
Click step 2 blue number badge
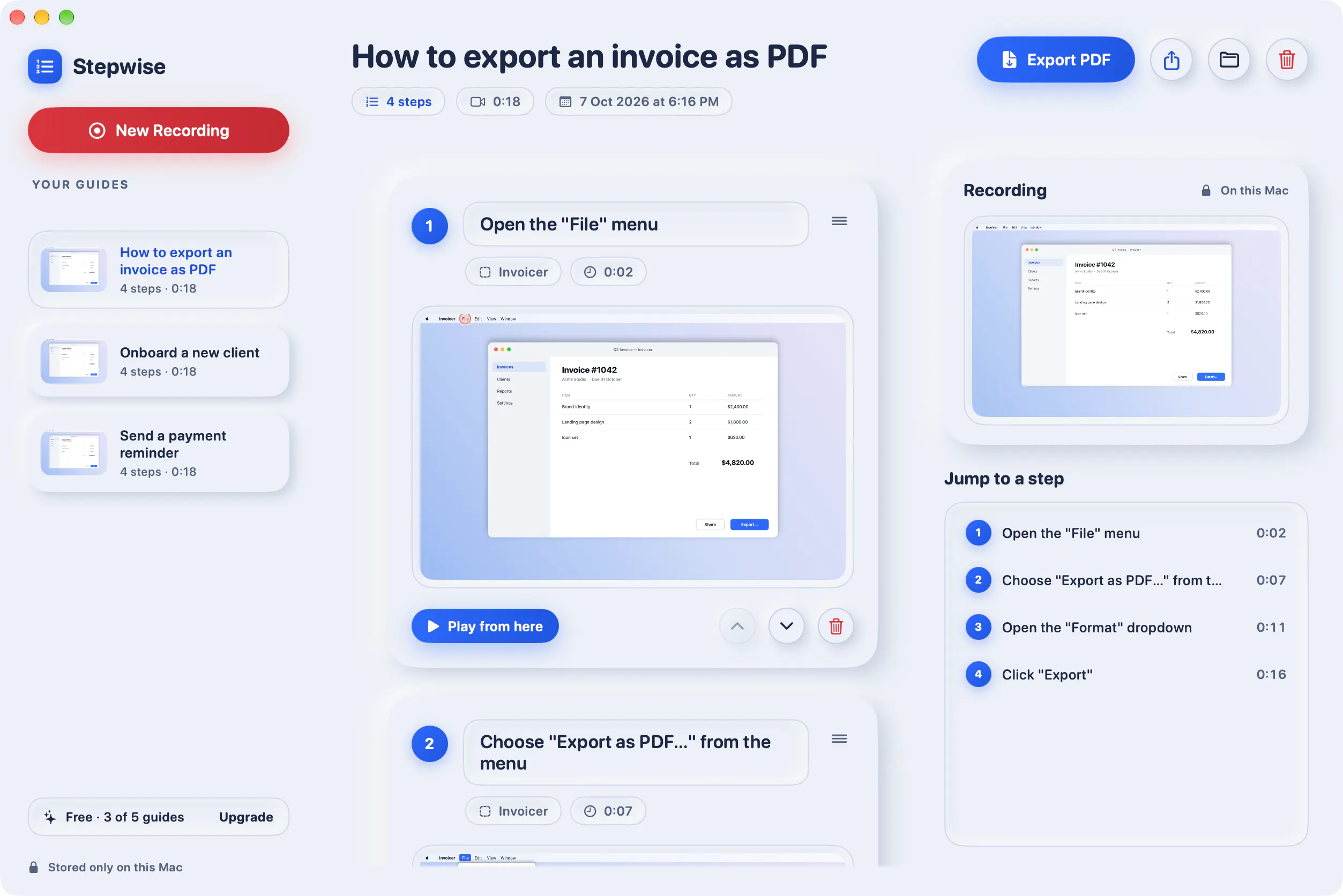click(429, 744)
